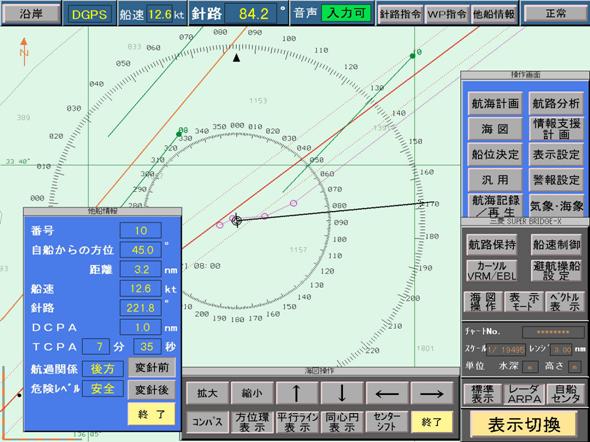Open the 海図 menu button
590x442 pixels.
click(495, 129)
